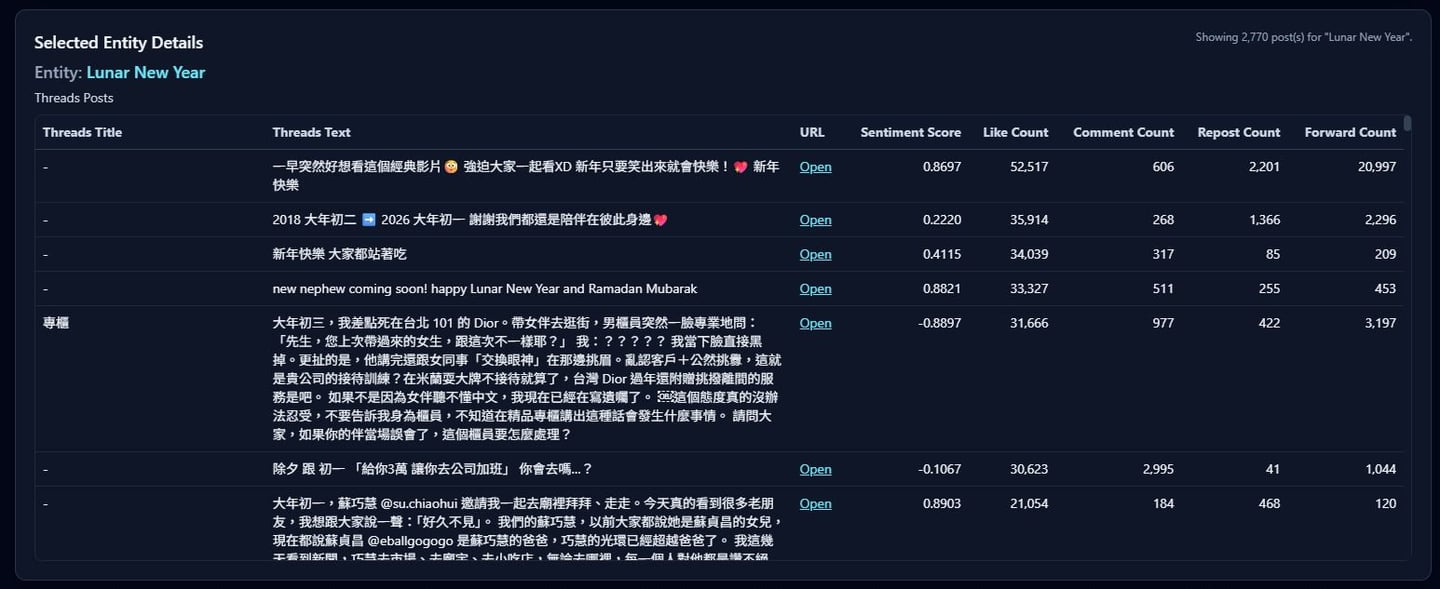Sort by Sentiment Score column header
Viewport: 1440px width, 589px height.
pyautogui.click(x=910, y=132)
